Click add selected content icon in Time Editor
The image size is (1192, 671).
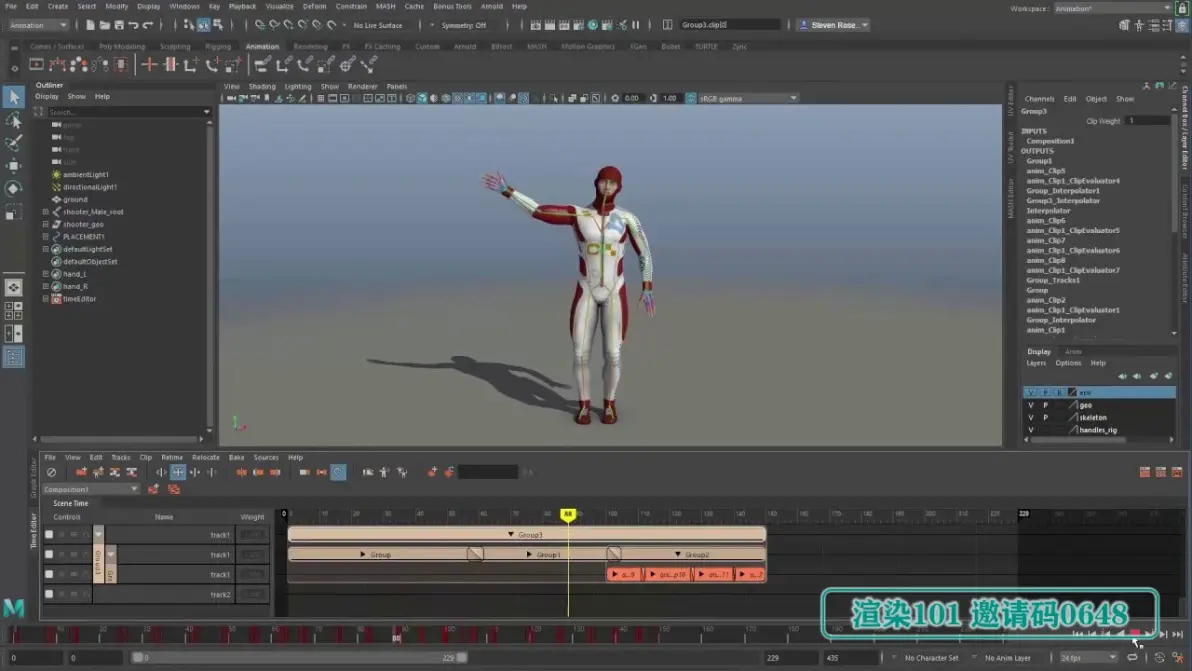(x=81, y=473)
